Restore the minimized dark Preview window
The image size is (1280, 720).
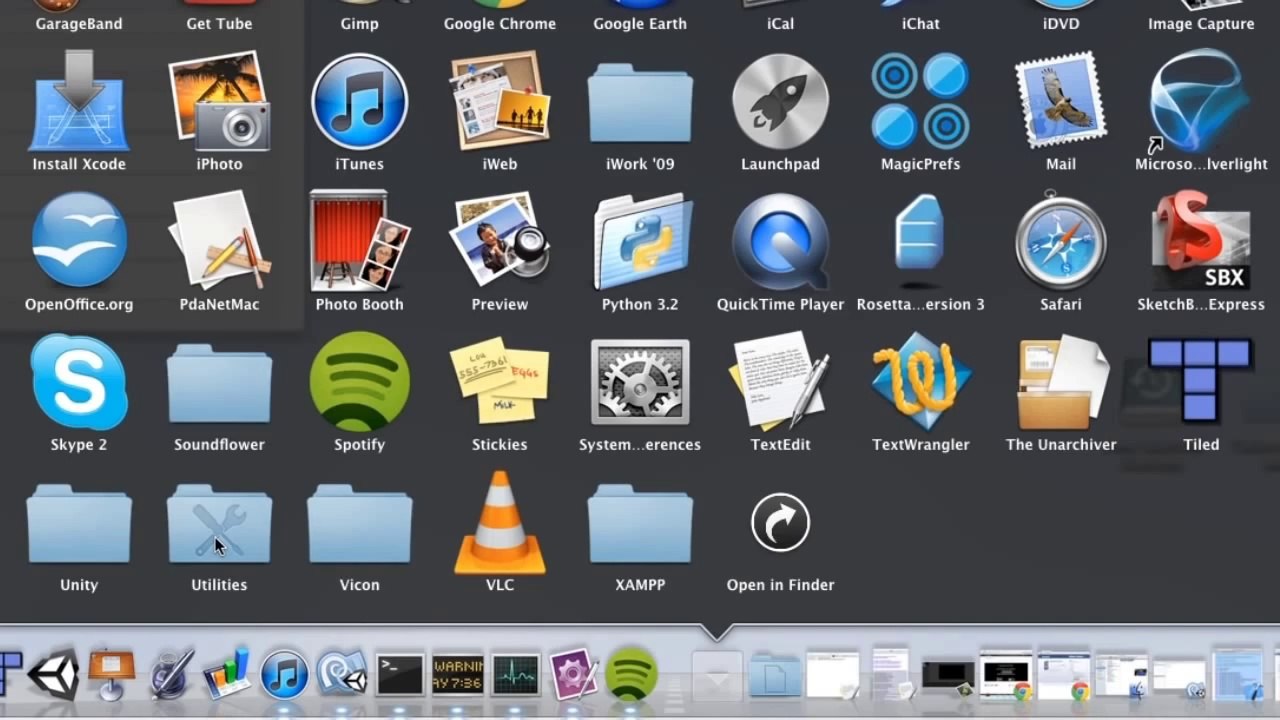(x=947, y=676)
